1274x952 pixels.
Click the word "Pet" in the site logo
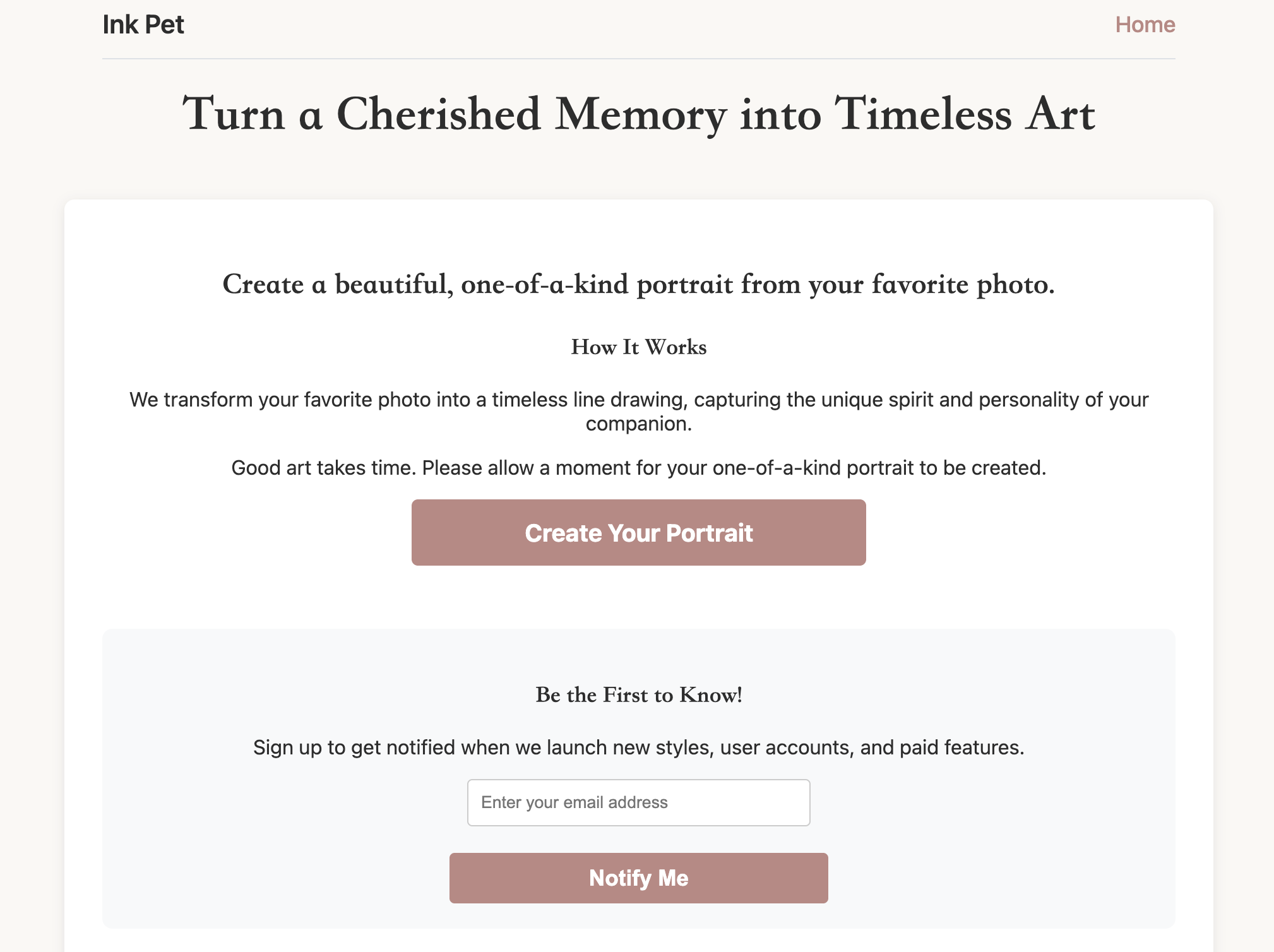164,25
